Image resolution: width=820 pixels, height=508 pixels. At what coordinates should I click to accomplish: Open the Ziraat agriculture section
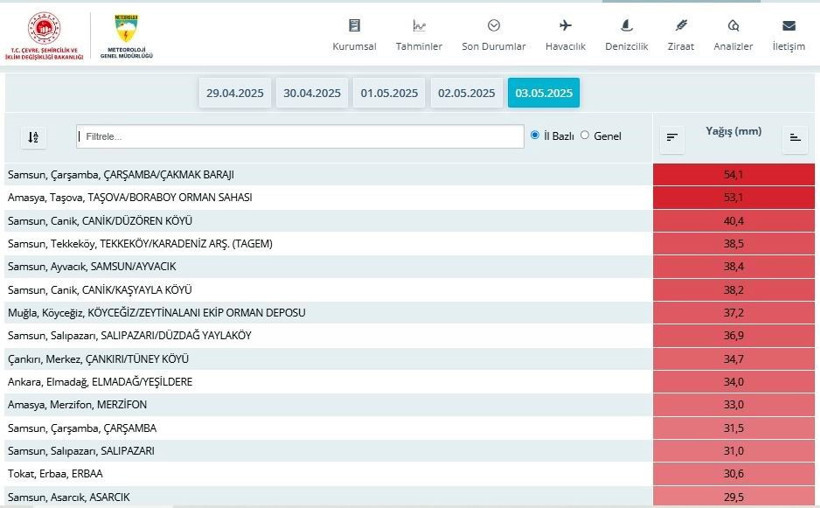pos(681,35)
